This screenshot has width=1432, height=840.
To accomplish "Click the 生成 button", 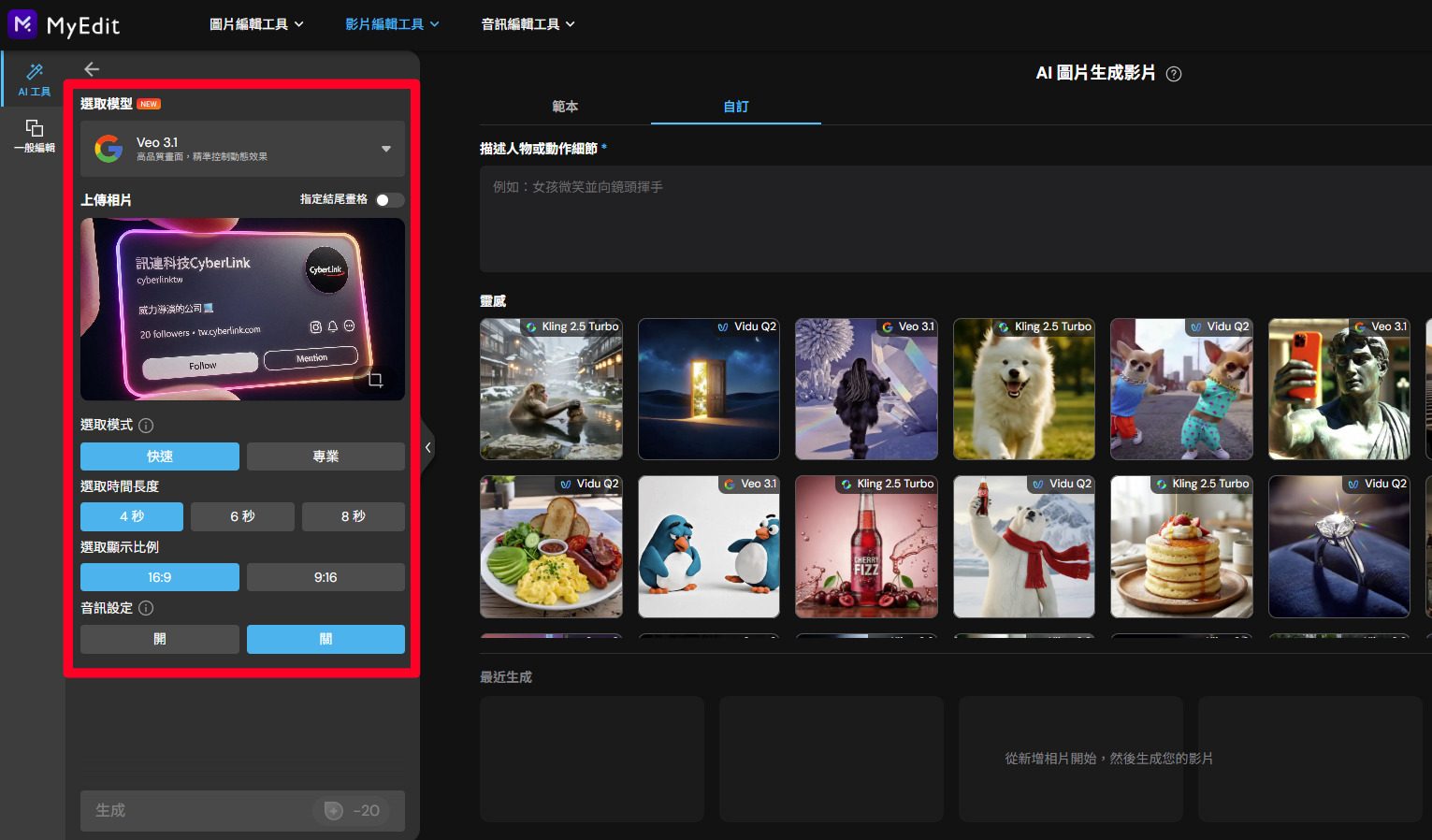I will pos(242,811).
